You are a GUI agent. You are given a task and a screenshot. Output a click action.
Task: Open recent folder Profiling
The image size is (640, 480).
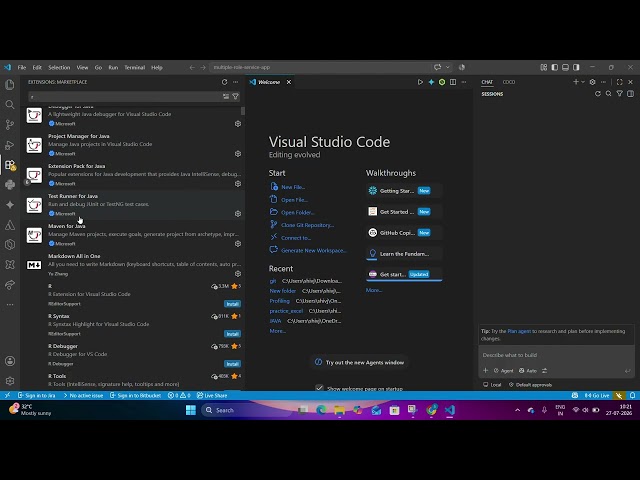[x=280, y=301]
